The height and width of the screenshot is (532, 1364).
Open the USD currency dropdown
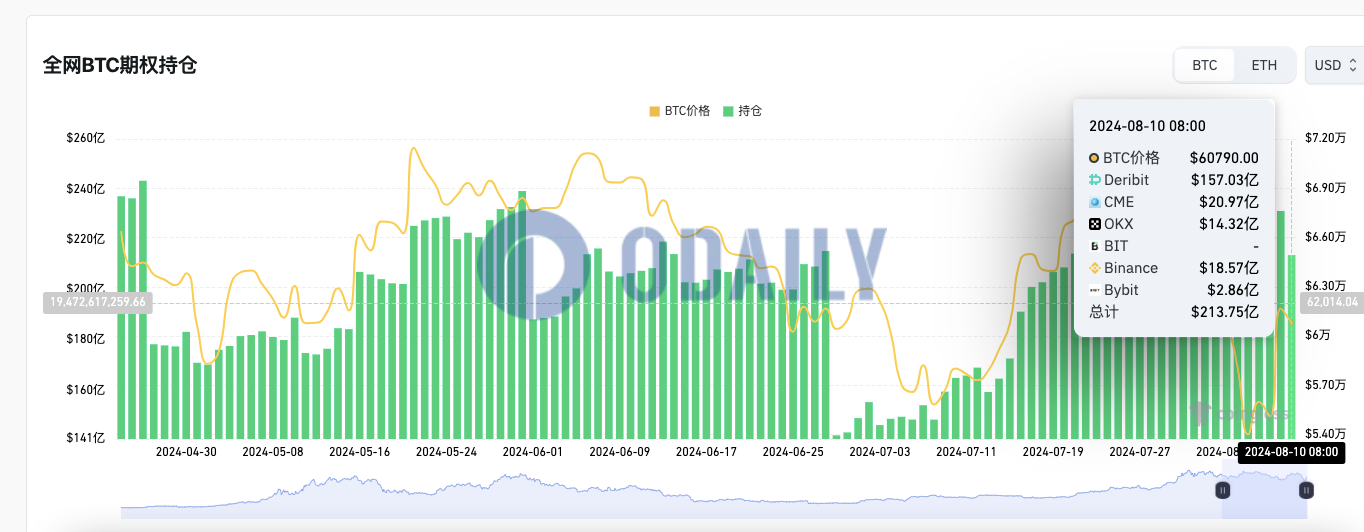coord(1335,65)
